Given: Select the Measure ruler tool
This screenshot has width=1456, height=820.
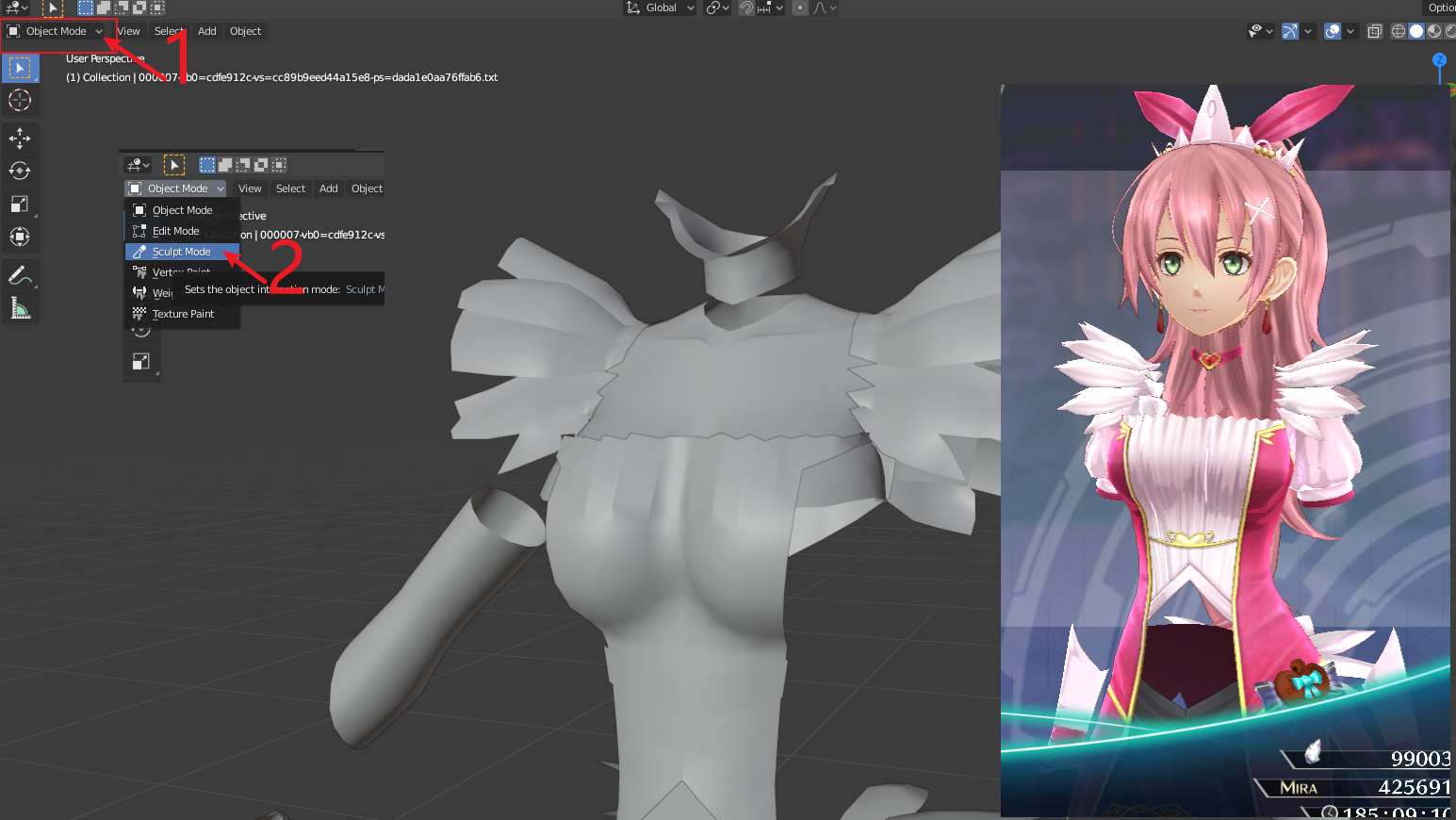Looking at the screenshot, I should click(20, 308).
